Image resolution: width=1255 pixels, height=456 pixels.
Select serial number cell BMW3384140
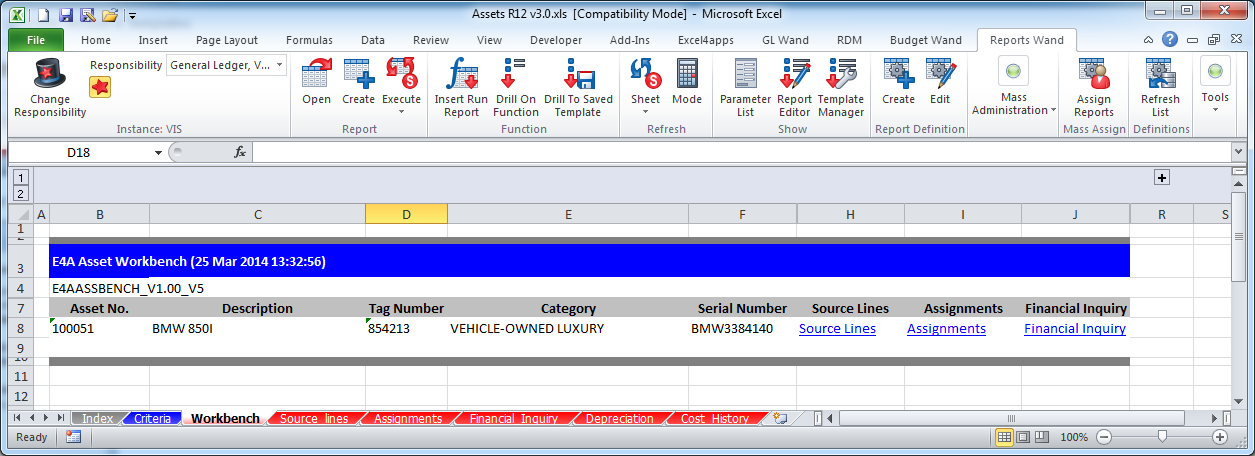pyautogui.click(x=742, y=328)
